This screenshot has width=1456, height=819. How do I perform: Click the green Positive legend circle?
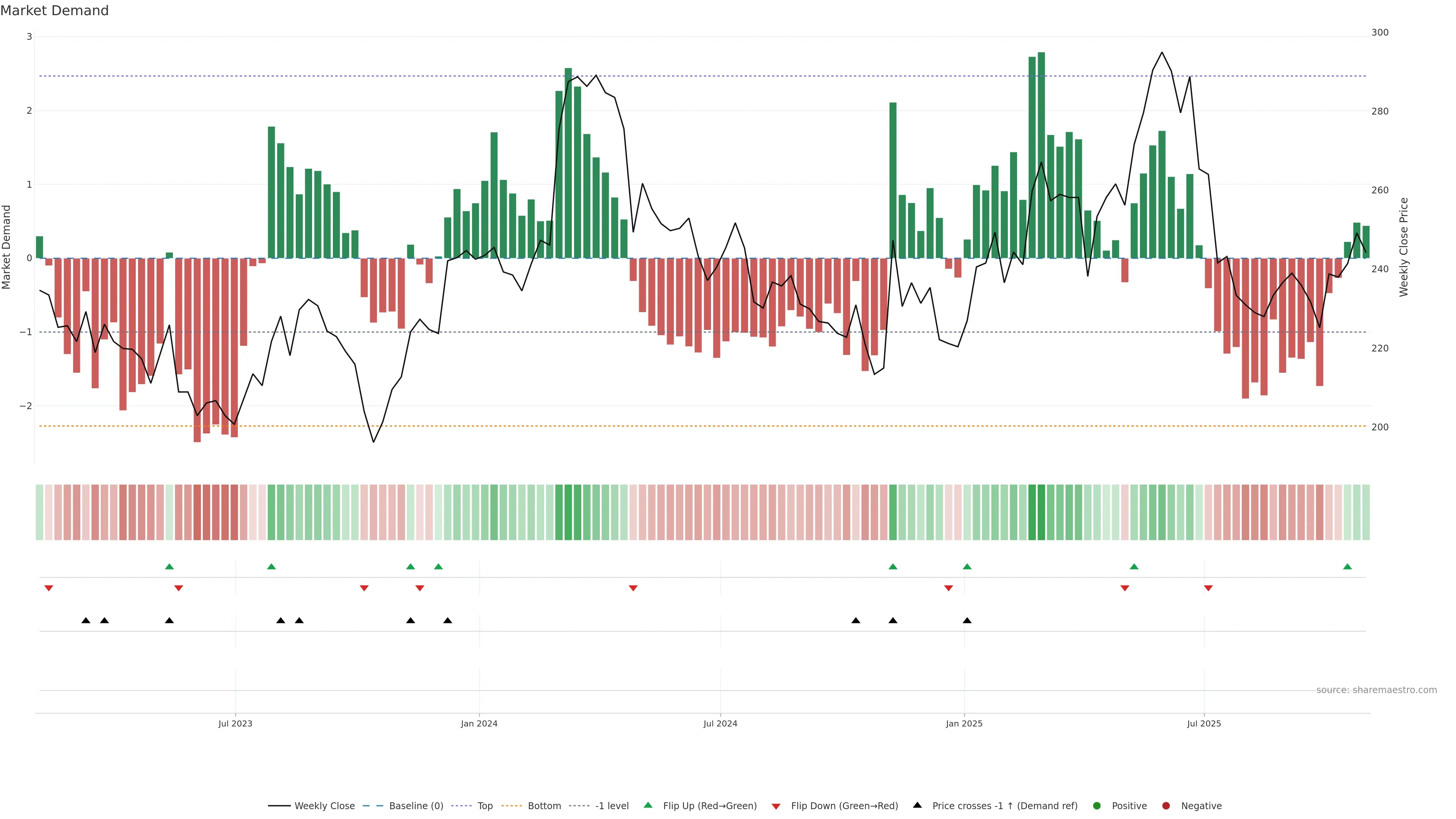(x=1097, y=805)
